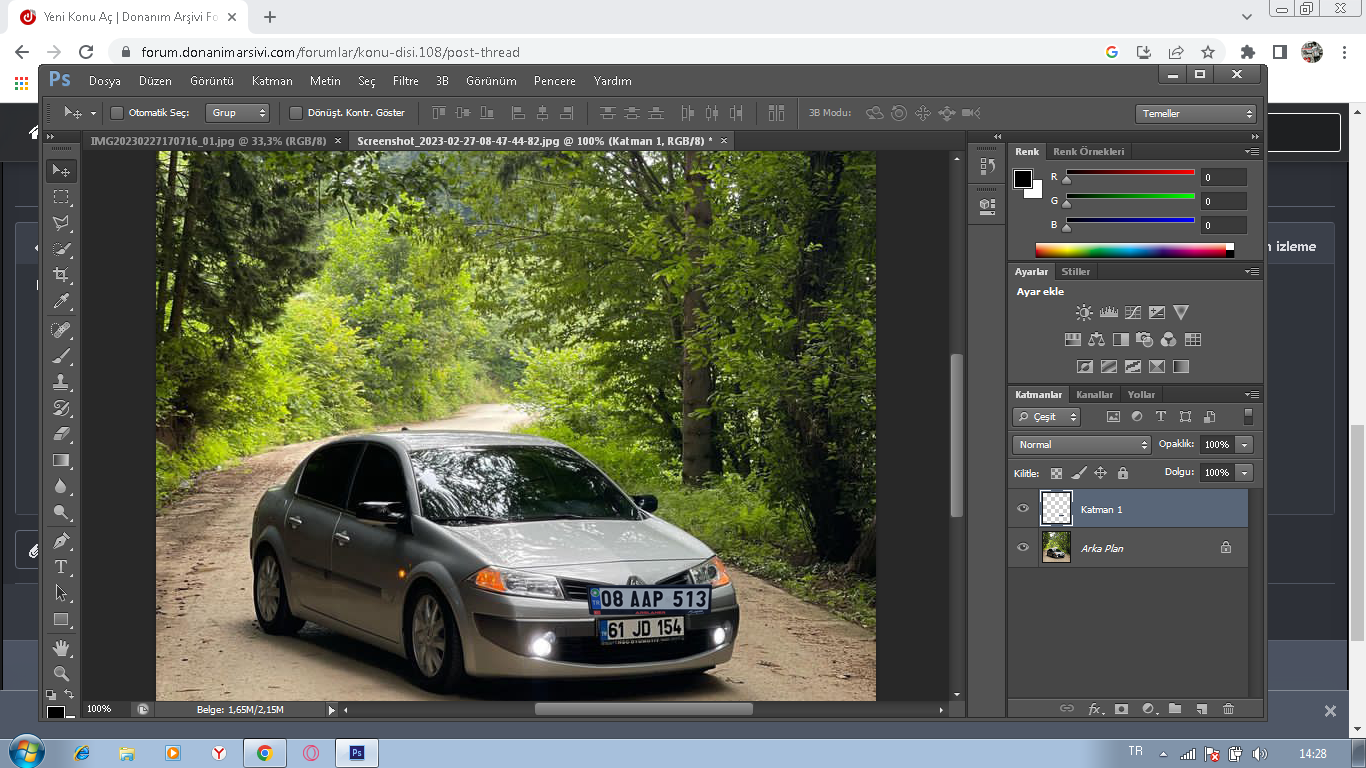This screenshot has width=1366, height=768.
Task: Select the History Brush tool
Action: click(61, 408)
